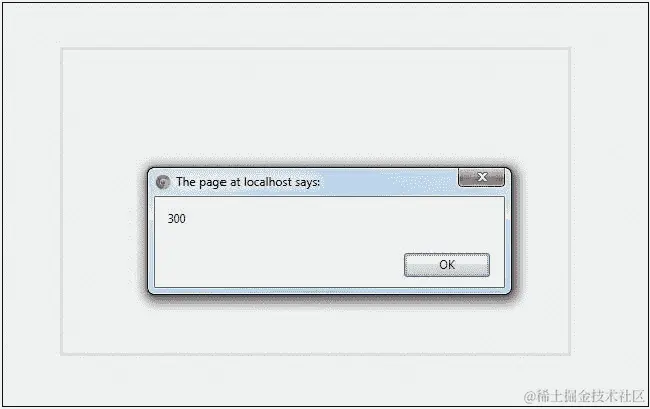Click the left border line of the gray box
650x409 pixels.
(x=62, y=201)
